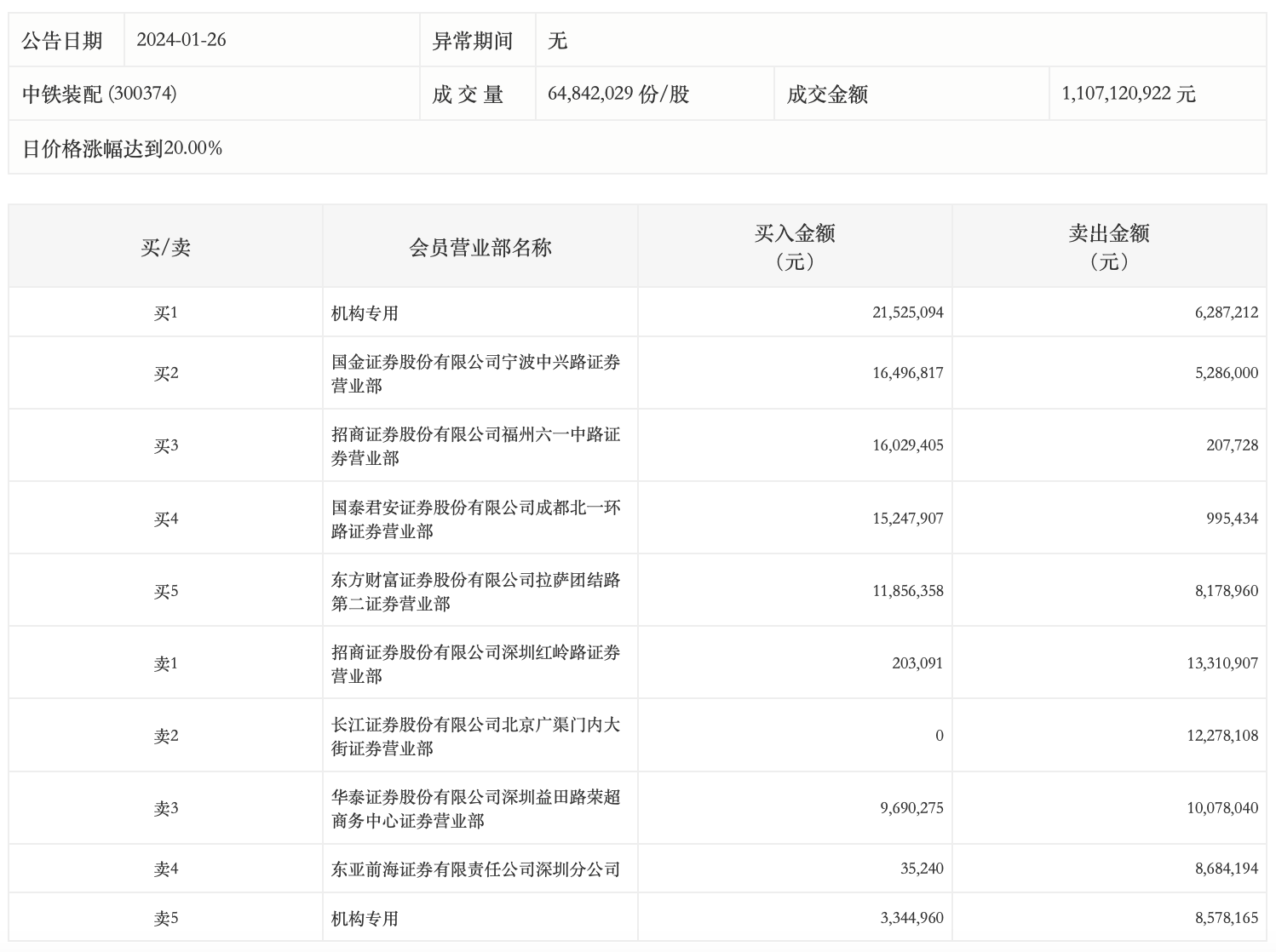Open 招商证券 福州六一中路 branch entry
The image size is (1276, 952).
pos(475,445)
